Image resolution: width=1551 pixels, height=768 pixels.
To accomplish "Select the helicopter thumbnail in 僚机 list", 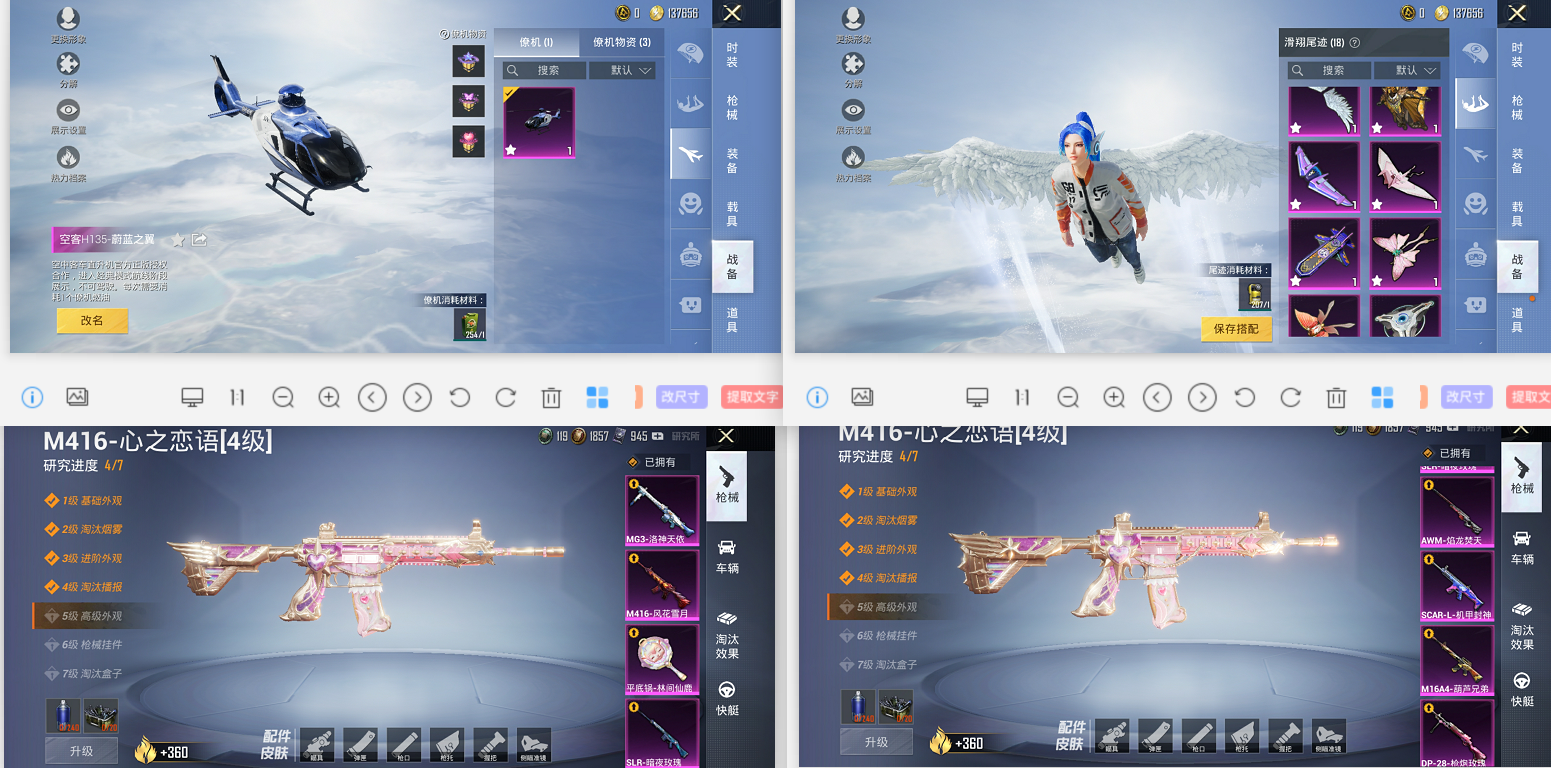I will [x=539, y=123].
